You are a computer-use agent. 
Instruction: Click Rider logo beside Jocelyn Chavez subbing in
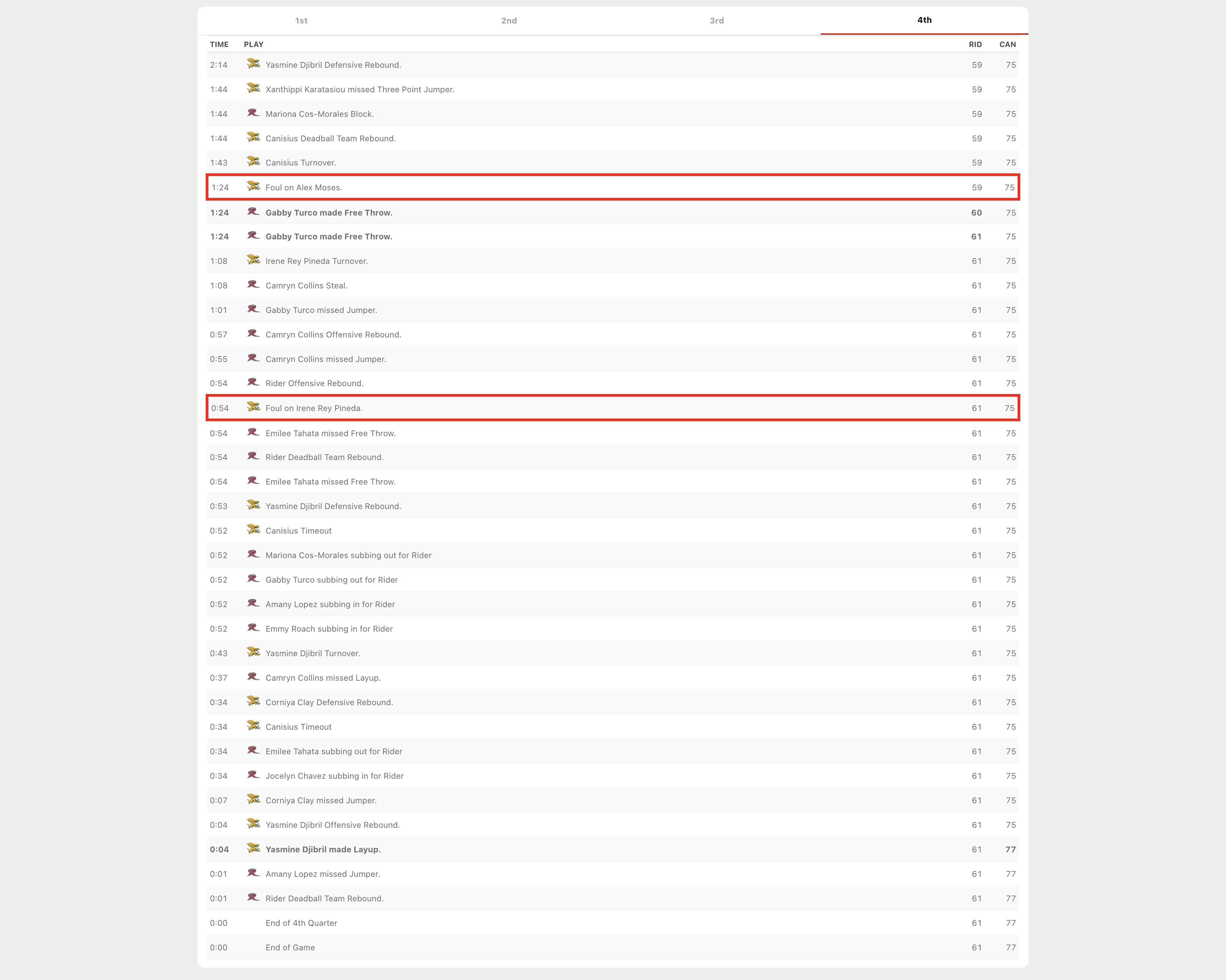click(253, 775)
